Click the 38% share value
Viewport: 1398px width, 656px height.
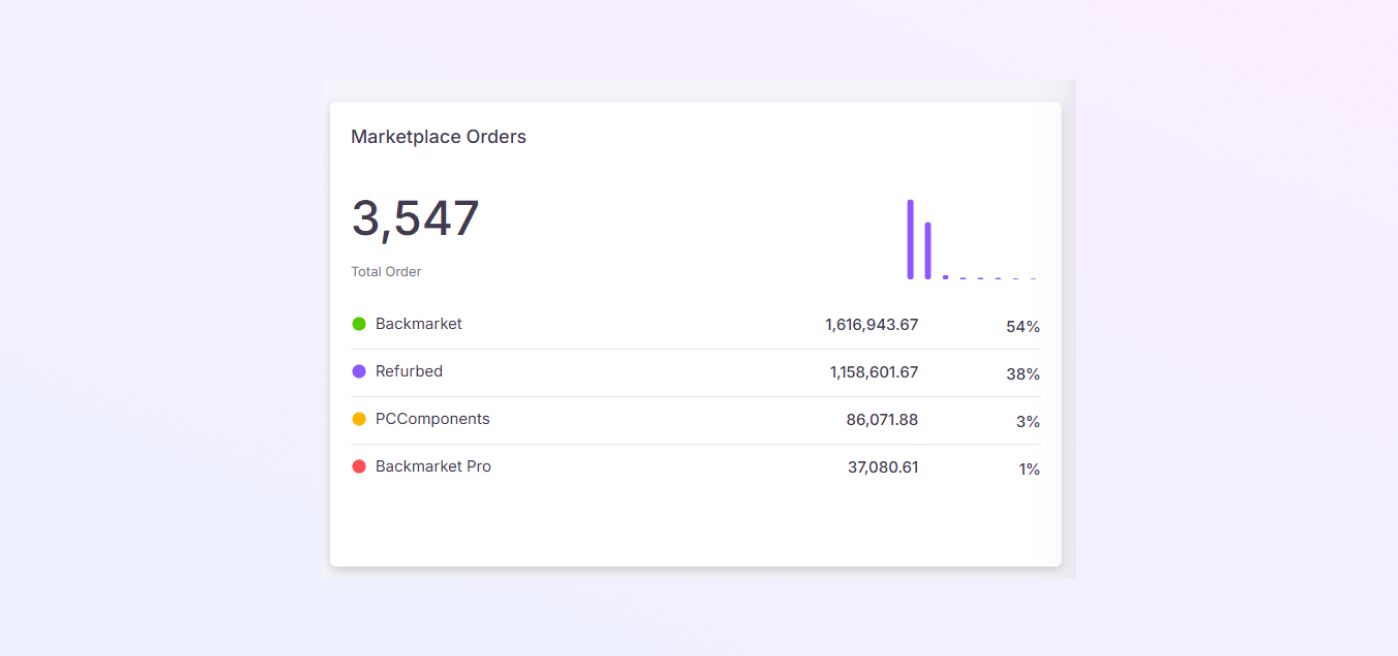tap(1023, 374)
